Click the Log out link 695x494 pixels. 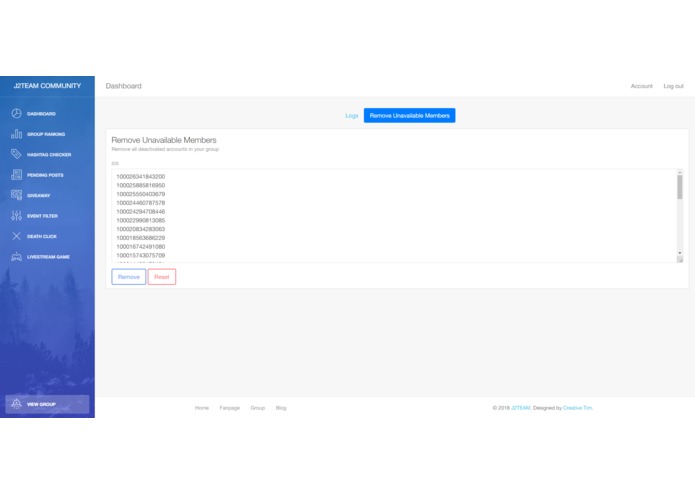click(673, 86)
